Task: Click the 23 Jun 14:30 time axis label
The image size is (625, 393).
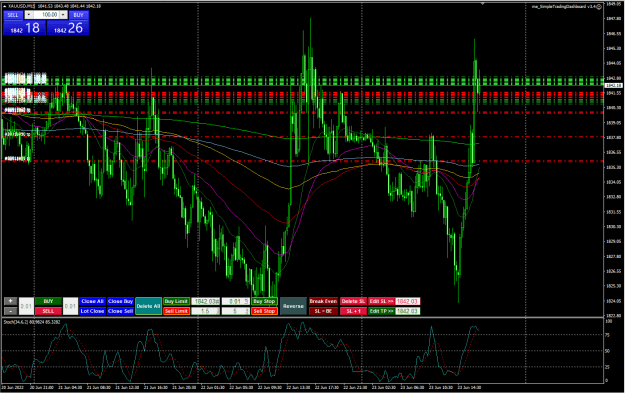Action: (469, 387)
